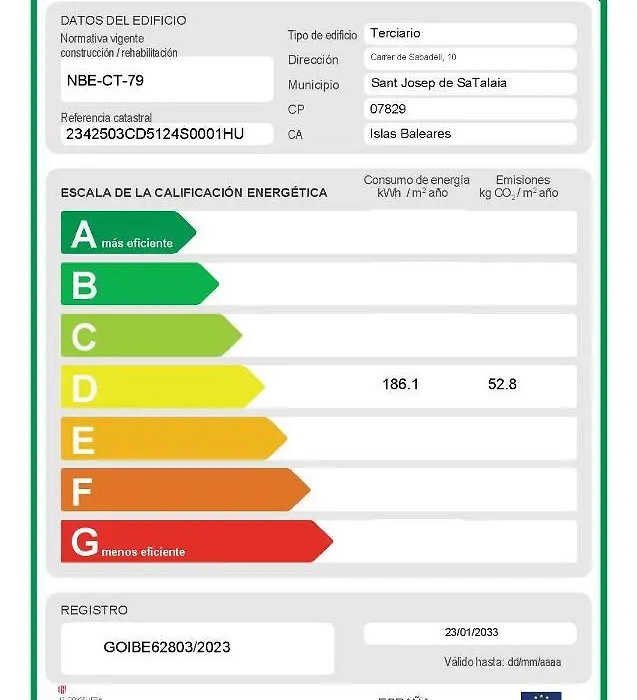Click the NBE-CT-79 normativa field

point(167,80)
